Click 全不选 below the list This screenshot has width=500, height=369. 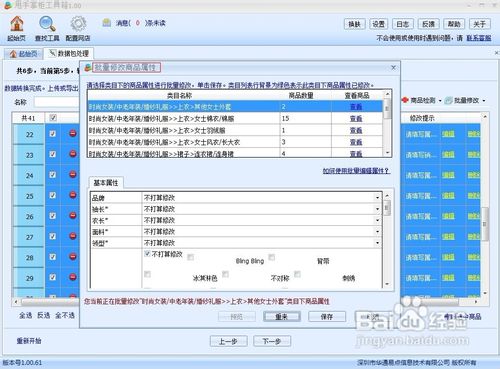click(65, 315)
